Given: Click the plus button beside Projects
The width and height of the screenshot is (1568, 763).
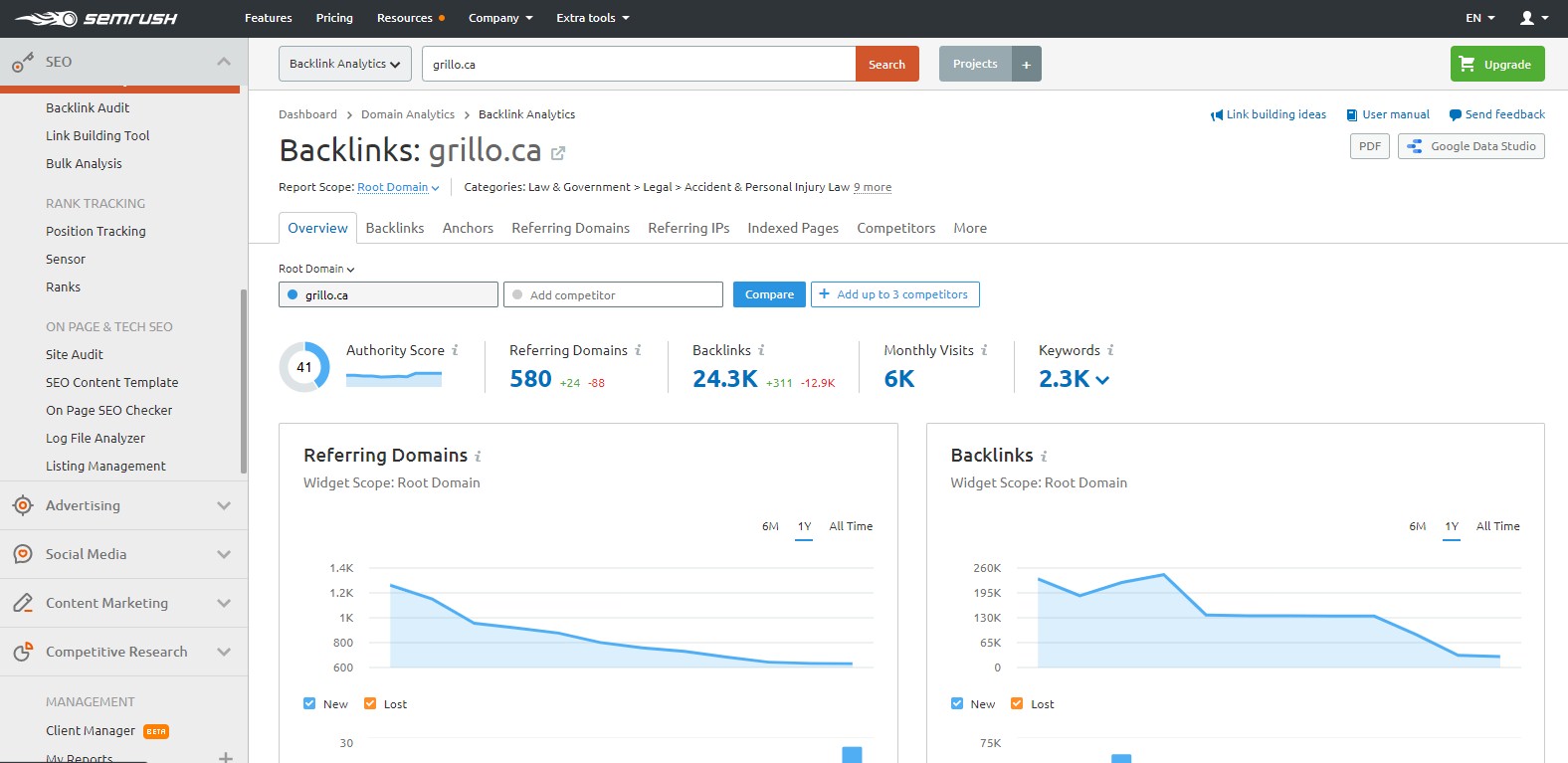Looking at the screenshot, I should (1027, 64).
